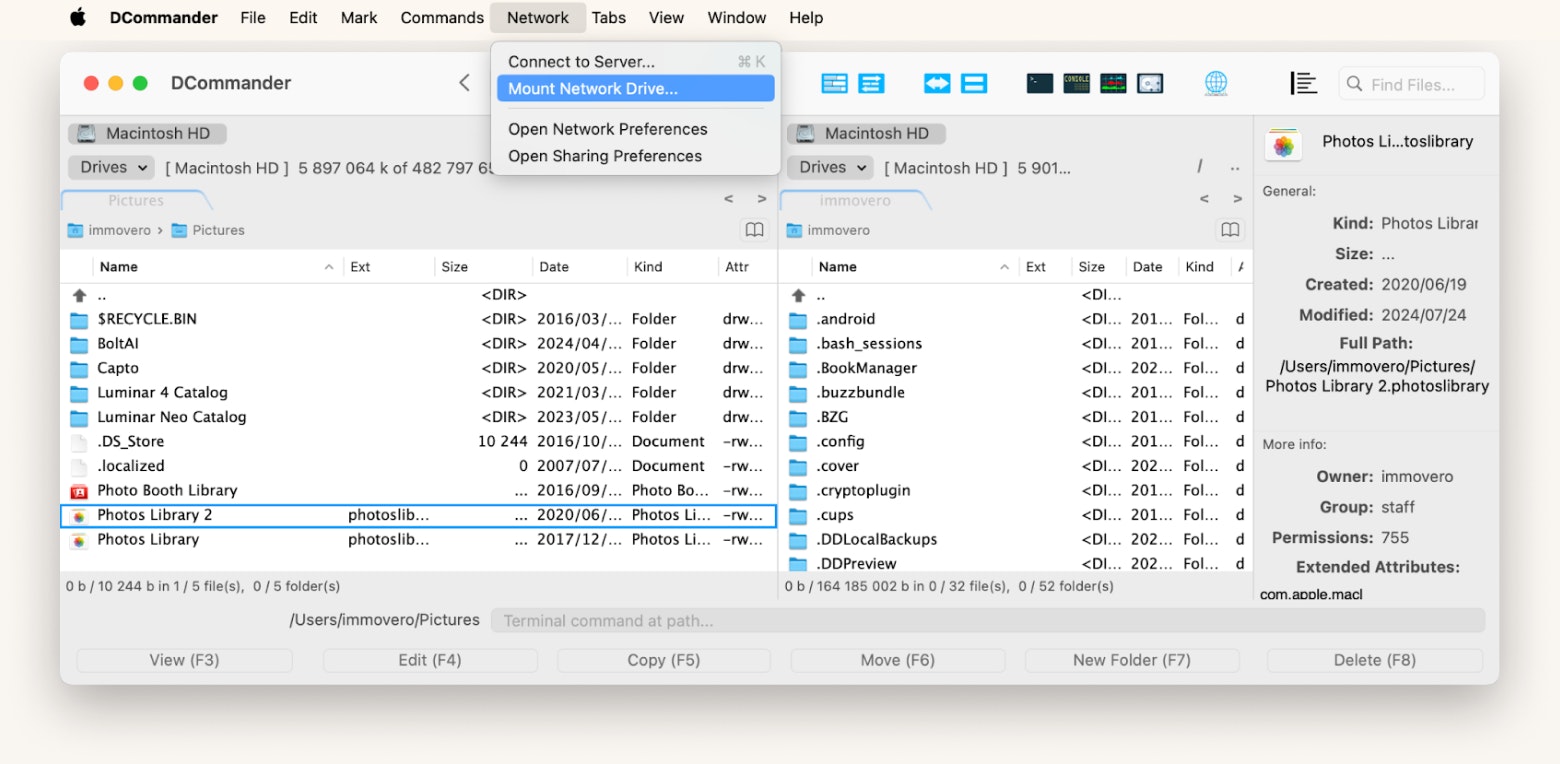Toggle right Name column sort arrow
The height and width of the screenshot is (764, 1560).
[1004, 267]
